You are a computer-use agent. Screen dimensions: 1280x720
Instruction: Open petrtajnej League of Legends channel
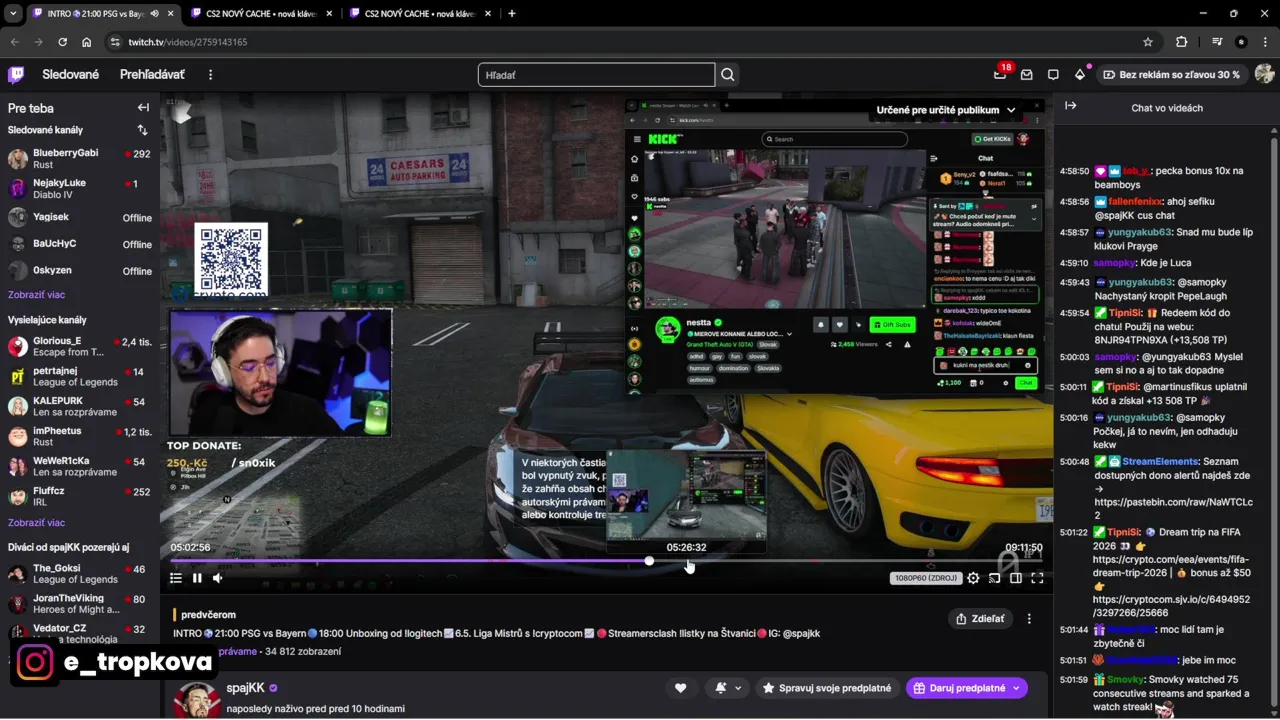(x=80, y=377)
